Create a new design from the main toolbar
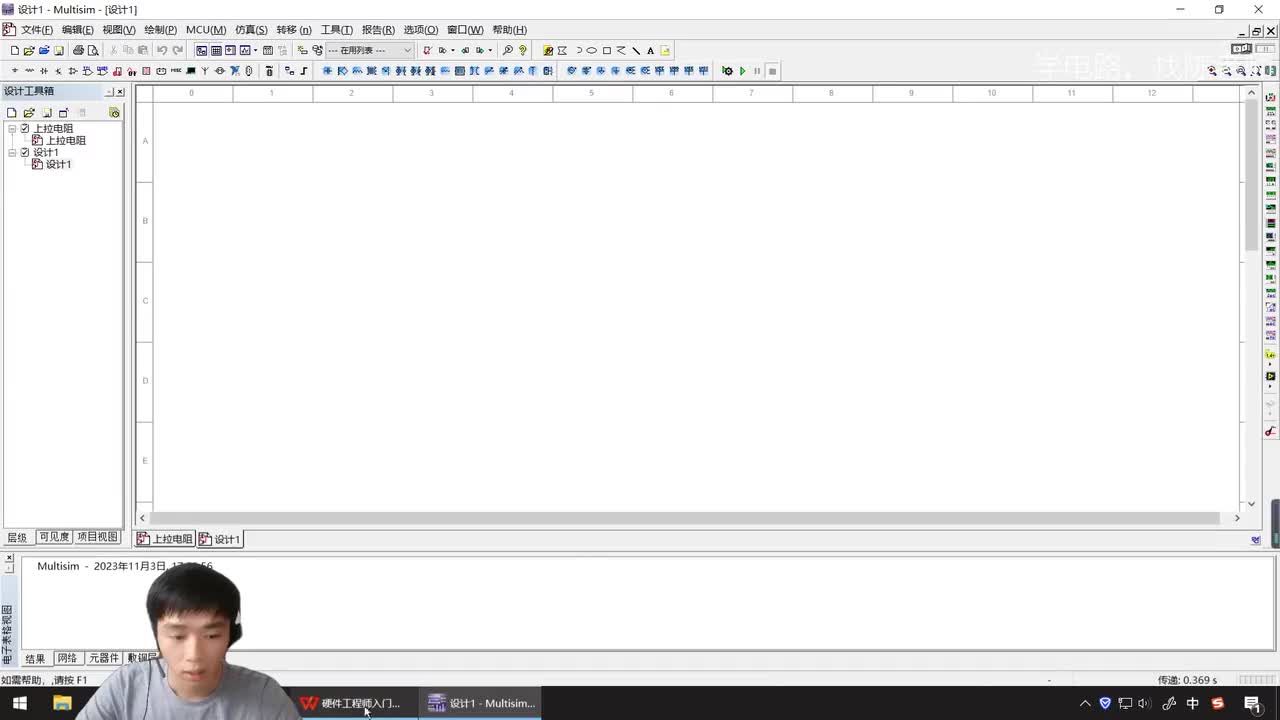The height and width of the screenshot is (720, 1280). 14,50
